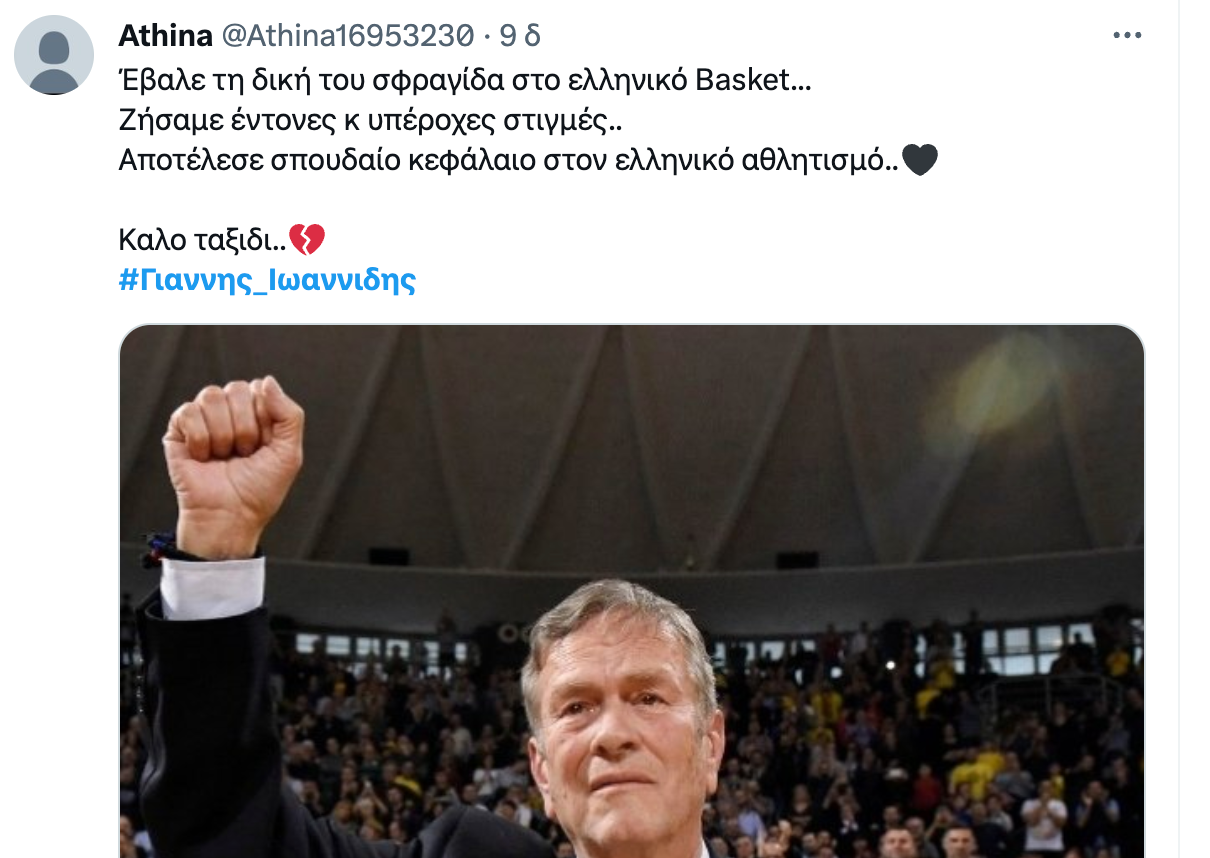Screen dimensions: 1210x858
Task: Open Athina's profile via display name
Action: tap(165, 36)
